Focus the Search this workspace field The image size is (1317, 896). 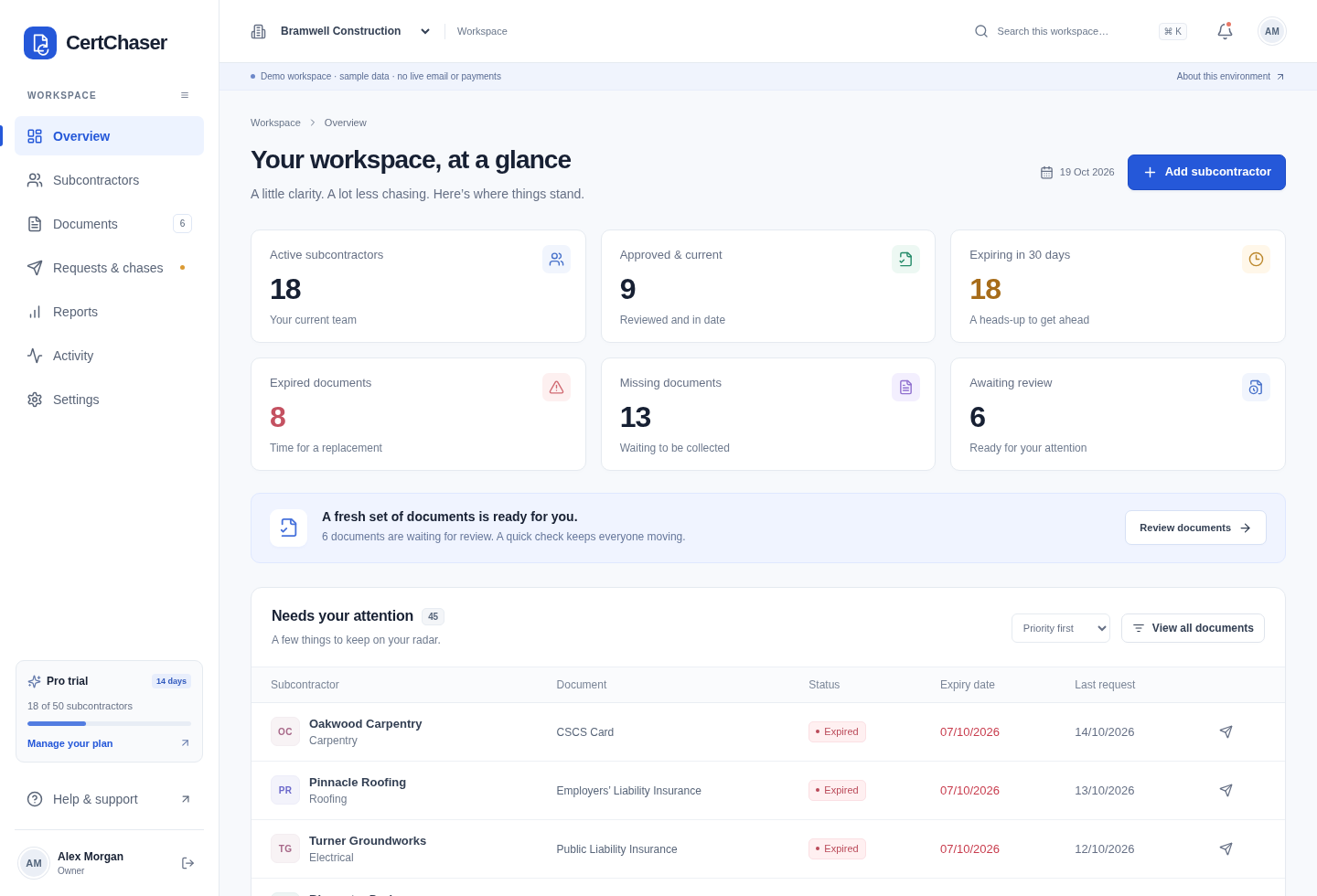click(x=1080, y=31)
